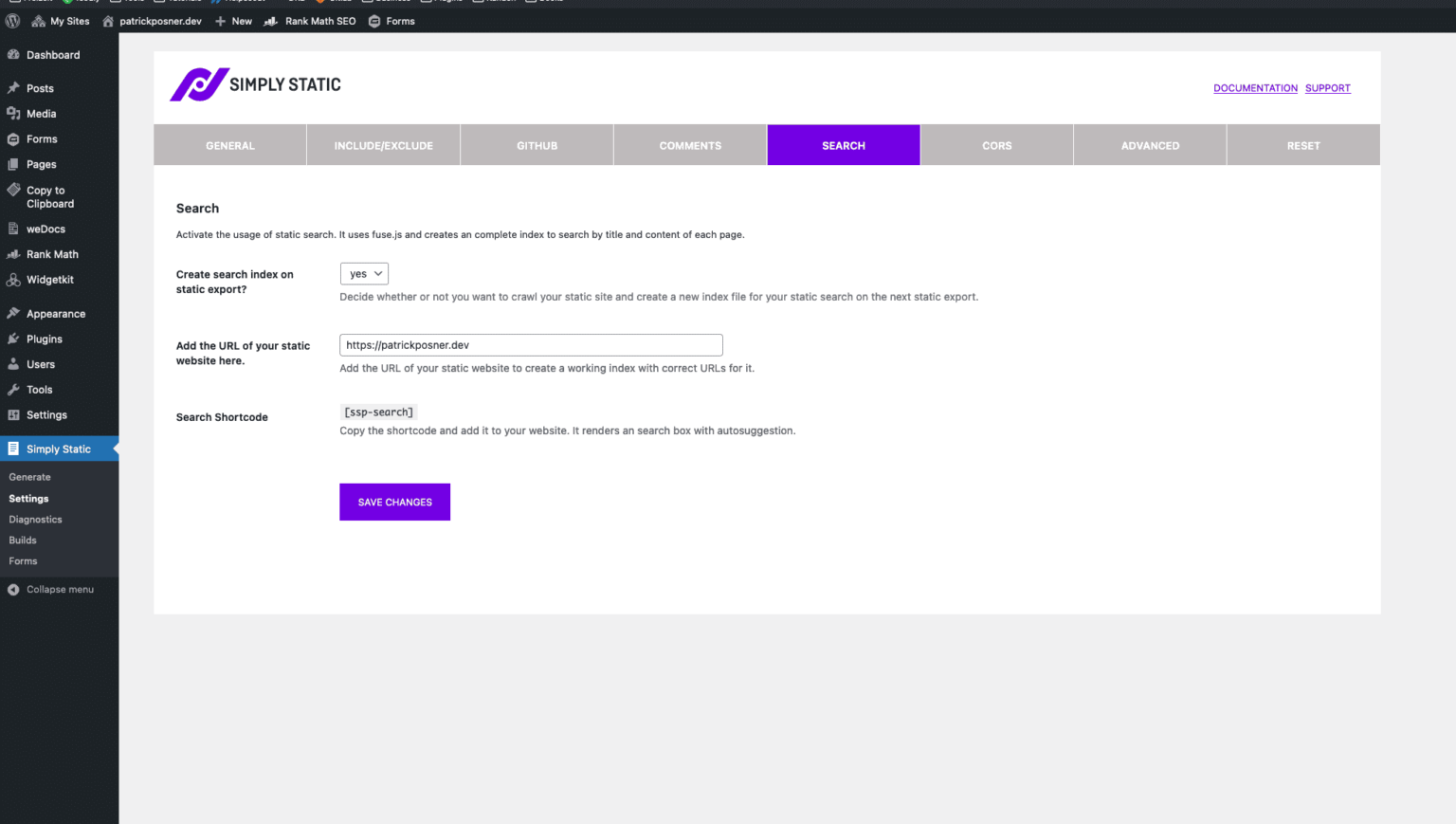
Task: Expand the yes/no dropdown arrow
Action: coord(379,273)
